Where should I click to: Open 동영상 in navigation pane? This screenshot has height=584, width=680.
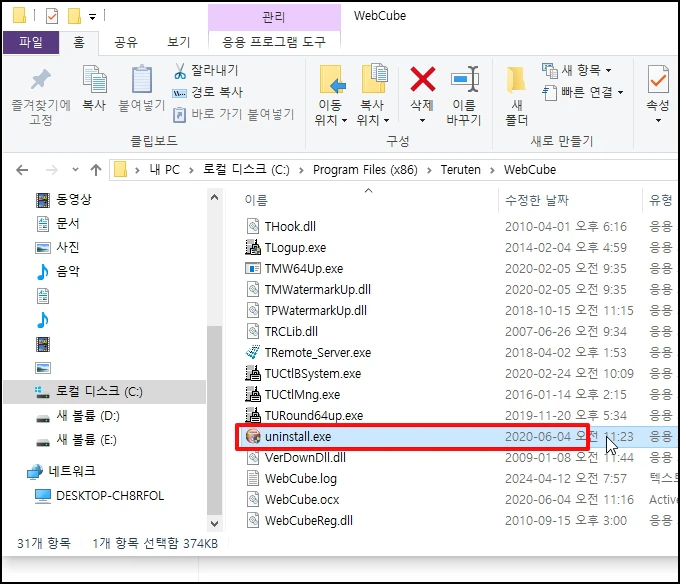pos(64,200)
